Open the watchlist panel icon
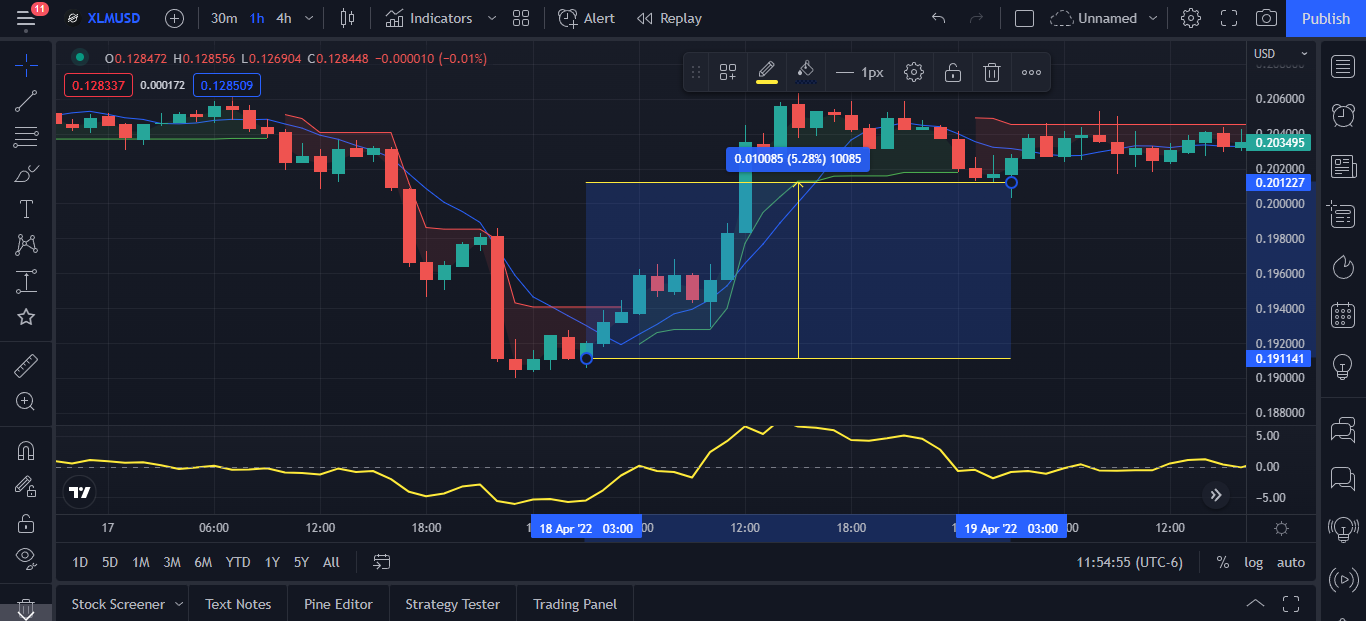Screen dimensions: 1366x621 pyautogui.click(x=1343, y=66)
